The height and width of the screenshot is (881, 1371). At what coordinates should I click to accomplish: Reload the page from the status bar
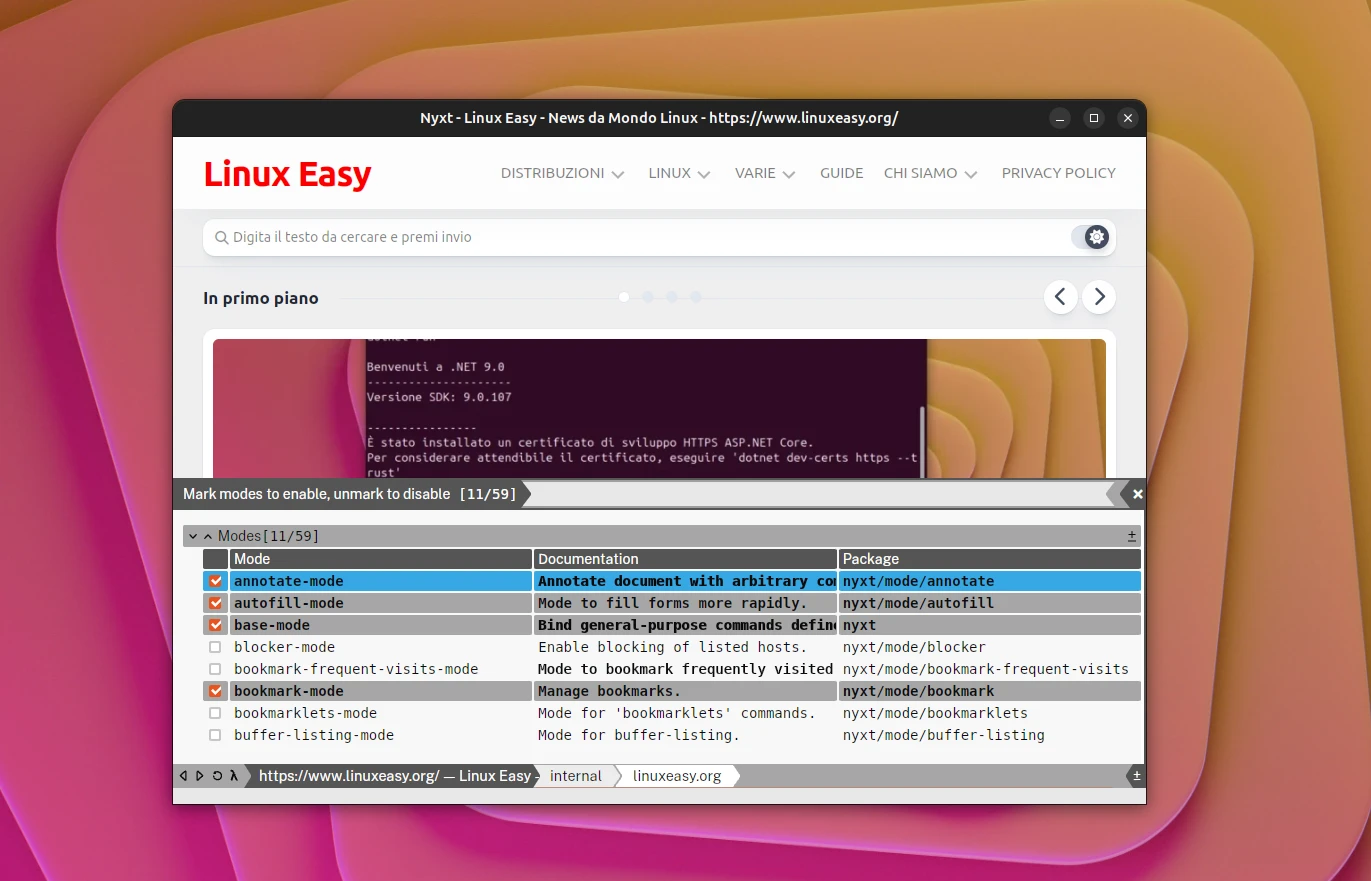coord(217,776)
